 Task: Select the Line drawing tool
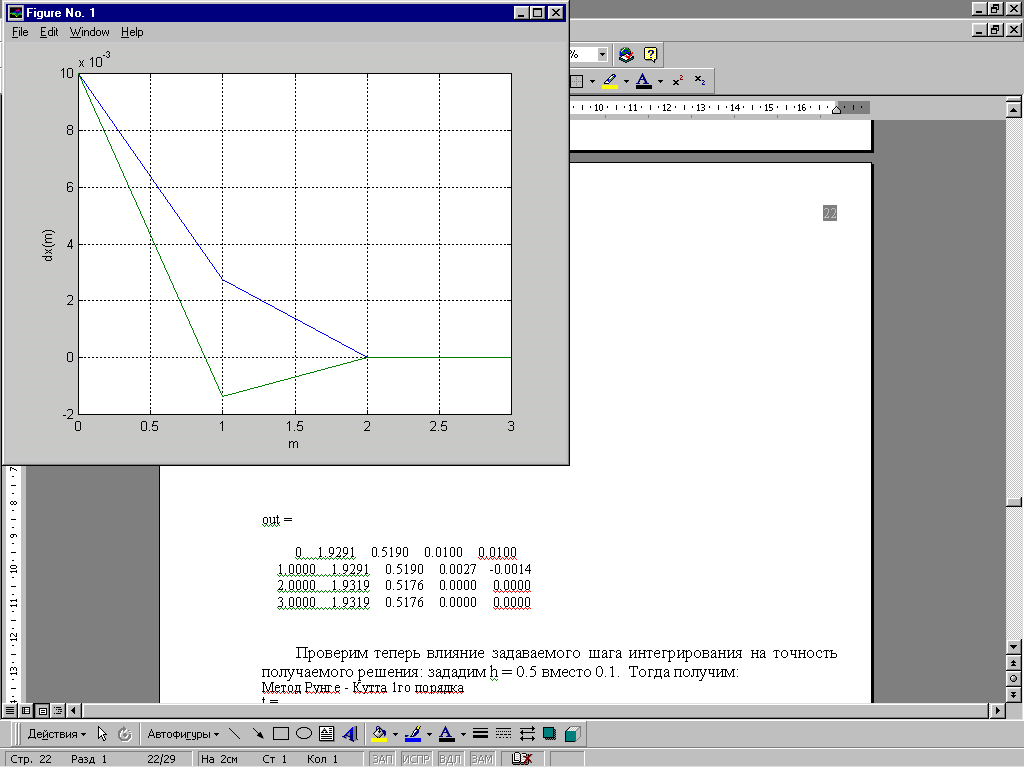coord(236,733)
